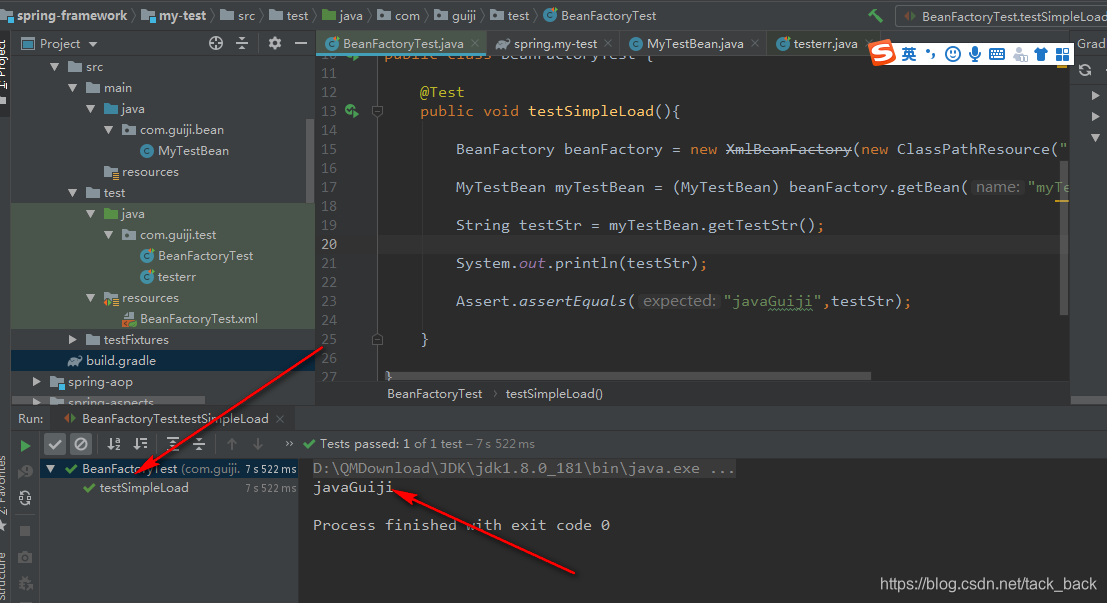1107x603 pixels.
Task: Expand the testFixtures folder
Action: (73, 340)
